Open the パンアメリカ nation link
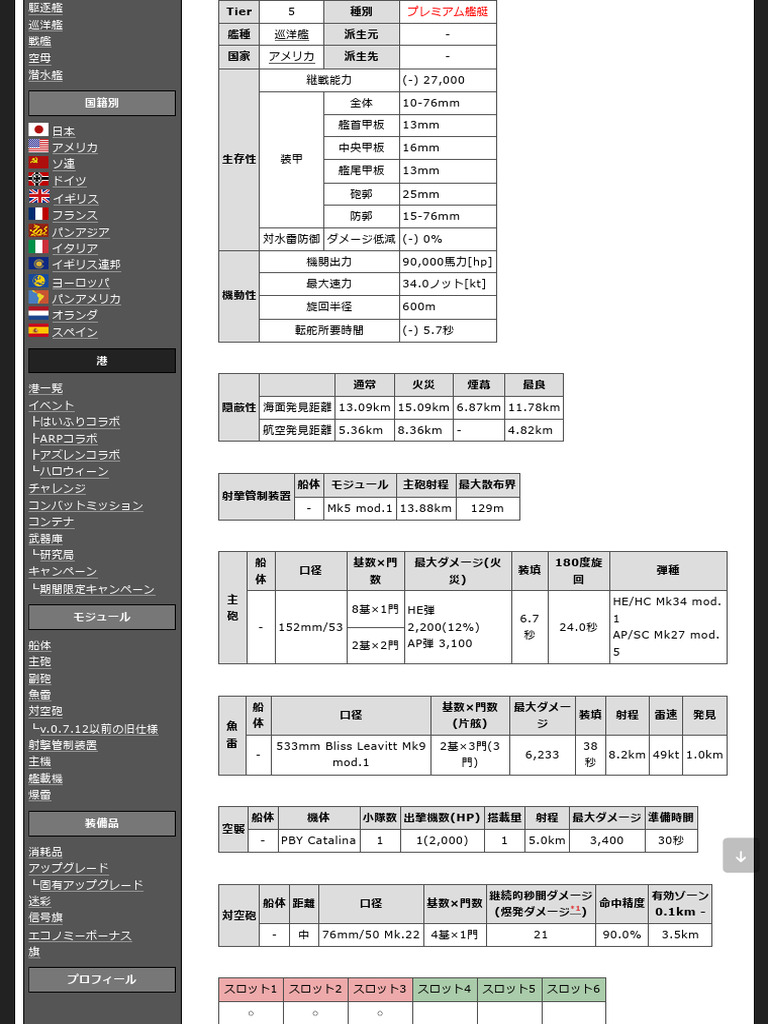The height and width of the screenshot is (1024, 768). point(87,298)
